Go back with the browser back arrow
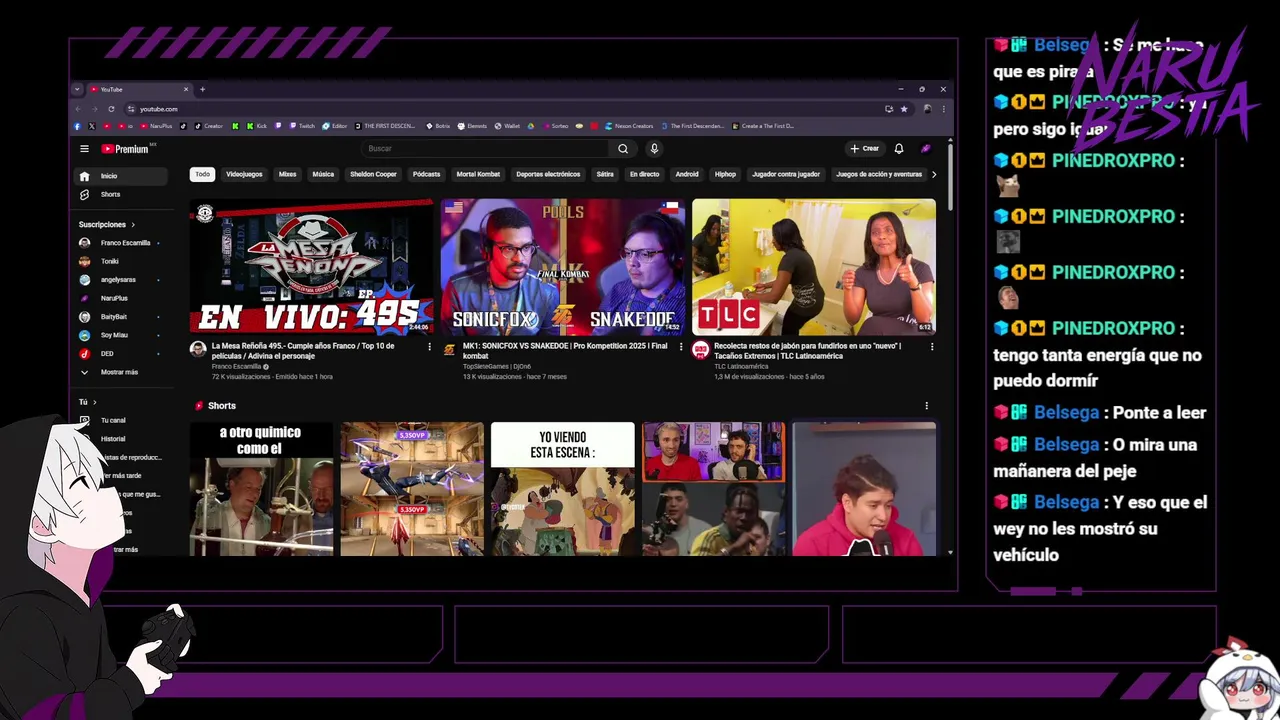The width and height of the screenshot is (1280, 720). (78, 109)
